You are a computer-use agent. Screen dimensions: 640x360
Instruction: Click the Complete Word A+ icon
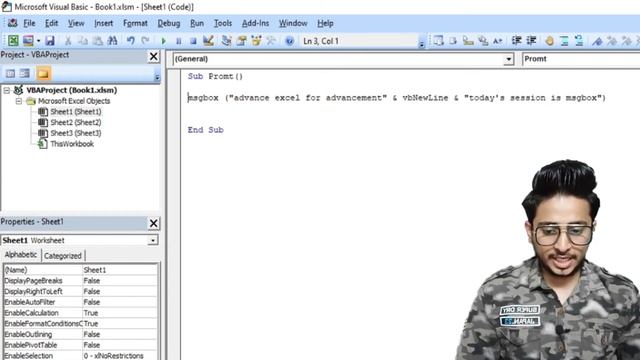click(x=498, y=40)
